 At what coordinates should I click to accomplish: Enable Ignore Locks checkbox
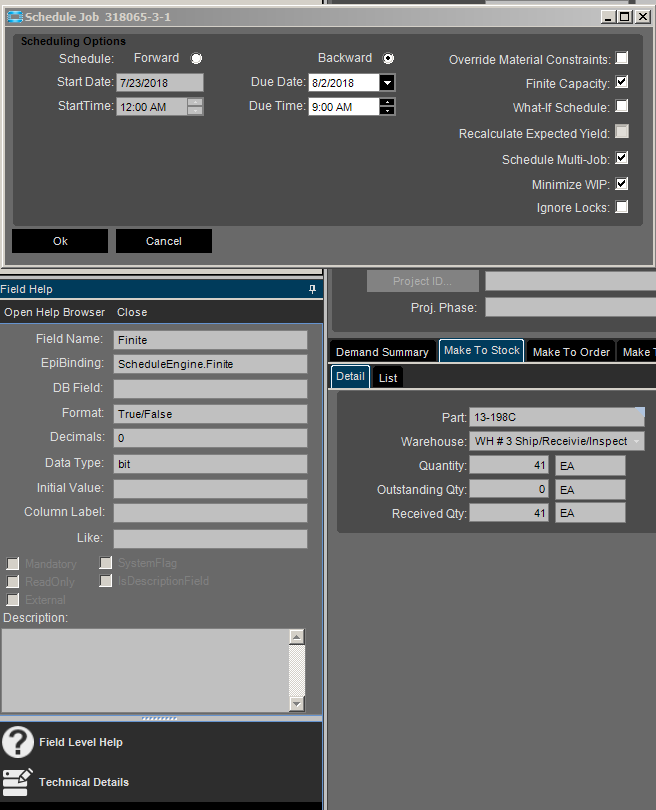622,207
